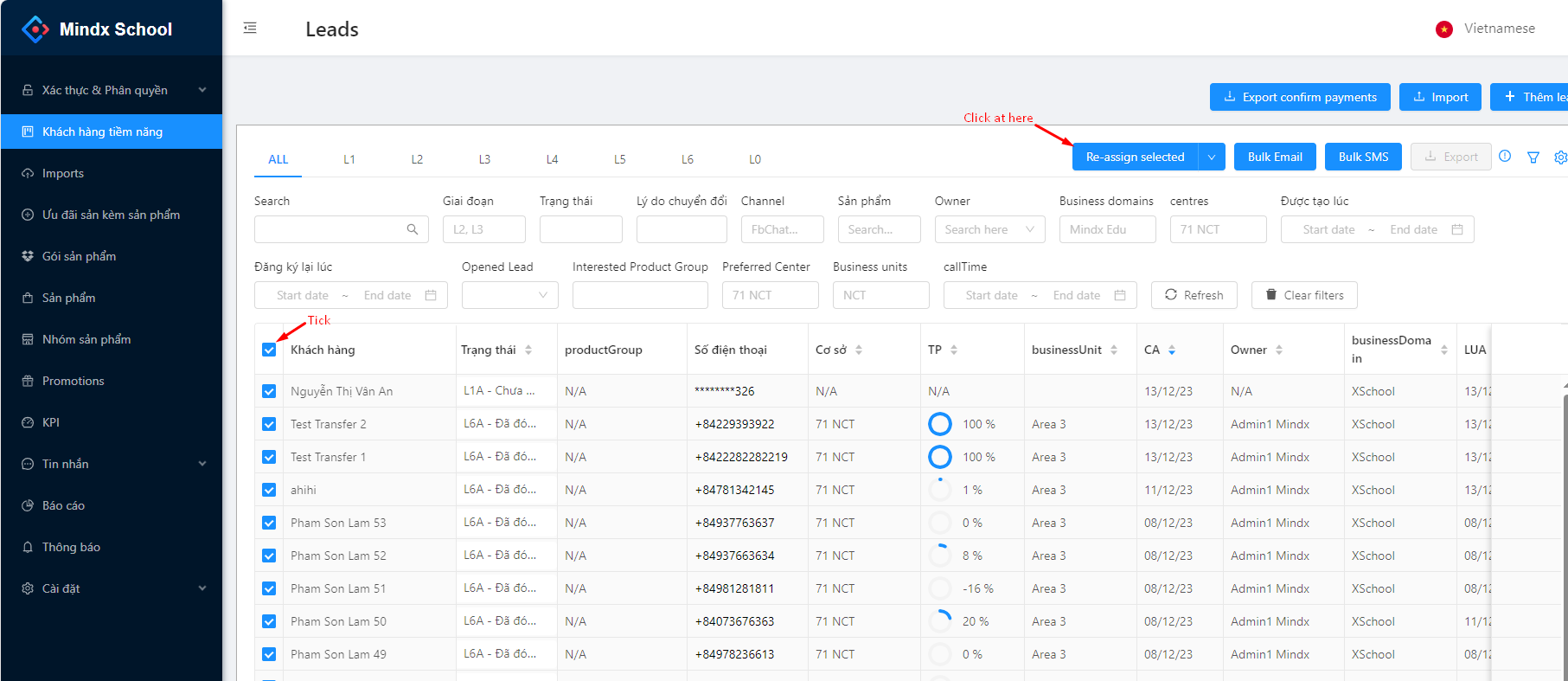Viewport: 1568px width, 681px height.
Task: Open the Owner Search here dropdown
Action: tap(989, 229)
